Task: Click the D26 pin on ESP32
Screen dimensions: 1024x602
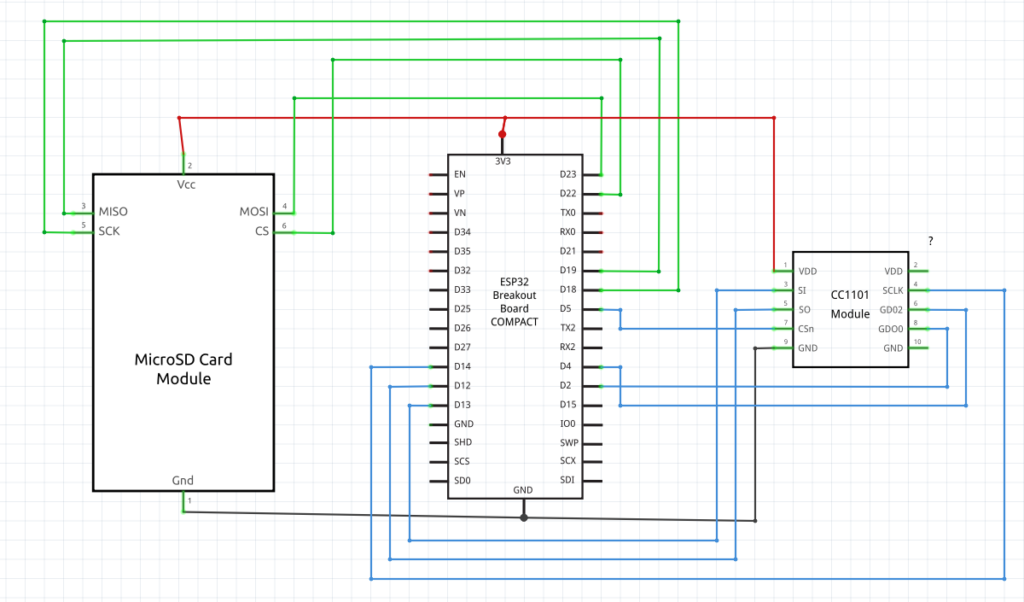Action: click(462, 328)
